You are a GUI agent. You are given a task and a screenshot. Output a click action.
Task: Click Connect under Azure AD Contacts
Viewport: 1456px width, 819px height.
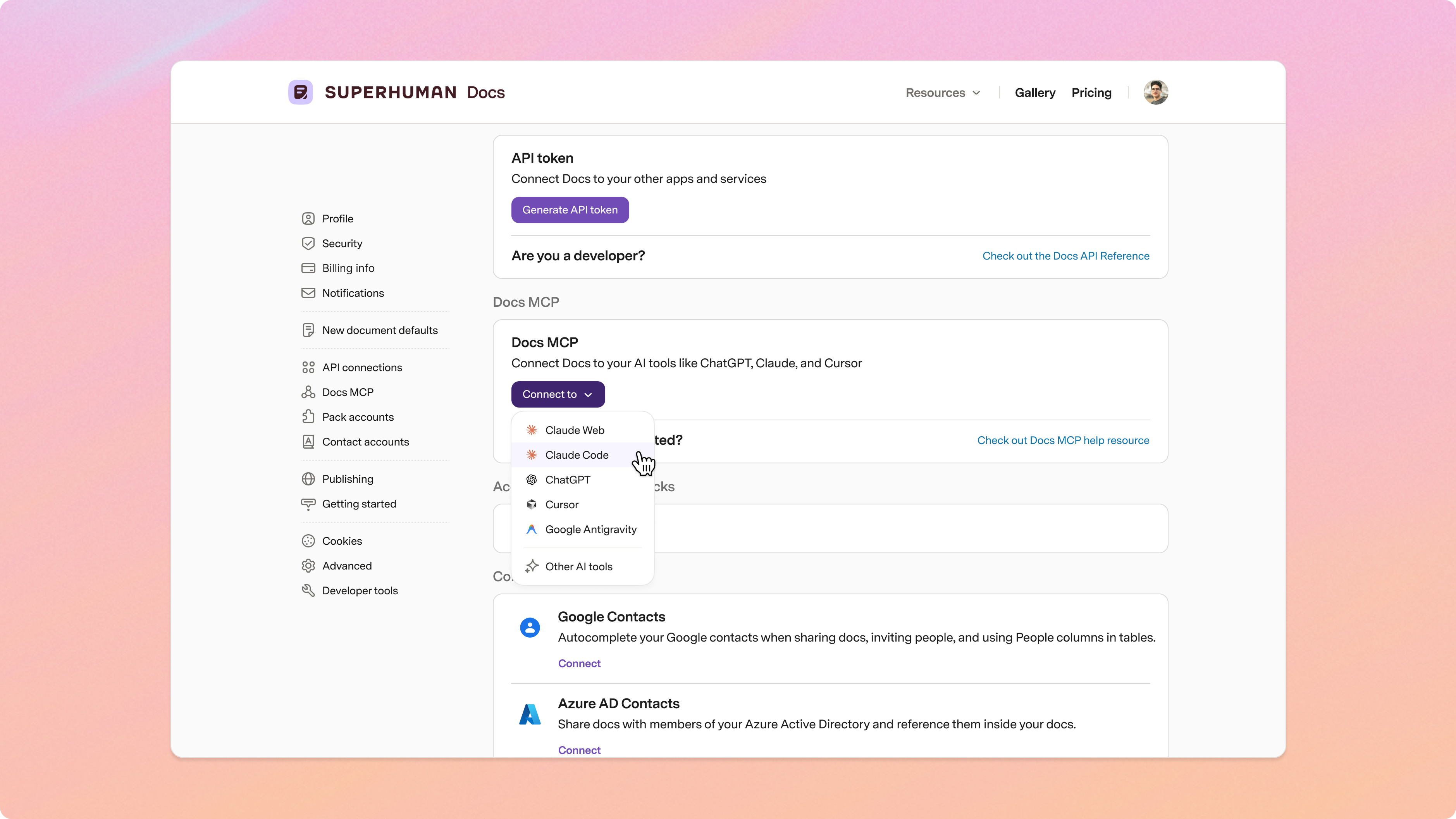click(x=579, y=750)
